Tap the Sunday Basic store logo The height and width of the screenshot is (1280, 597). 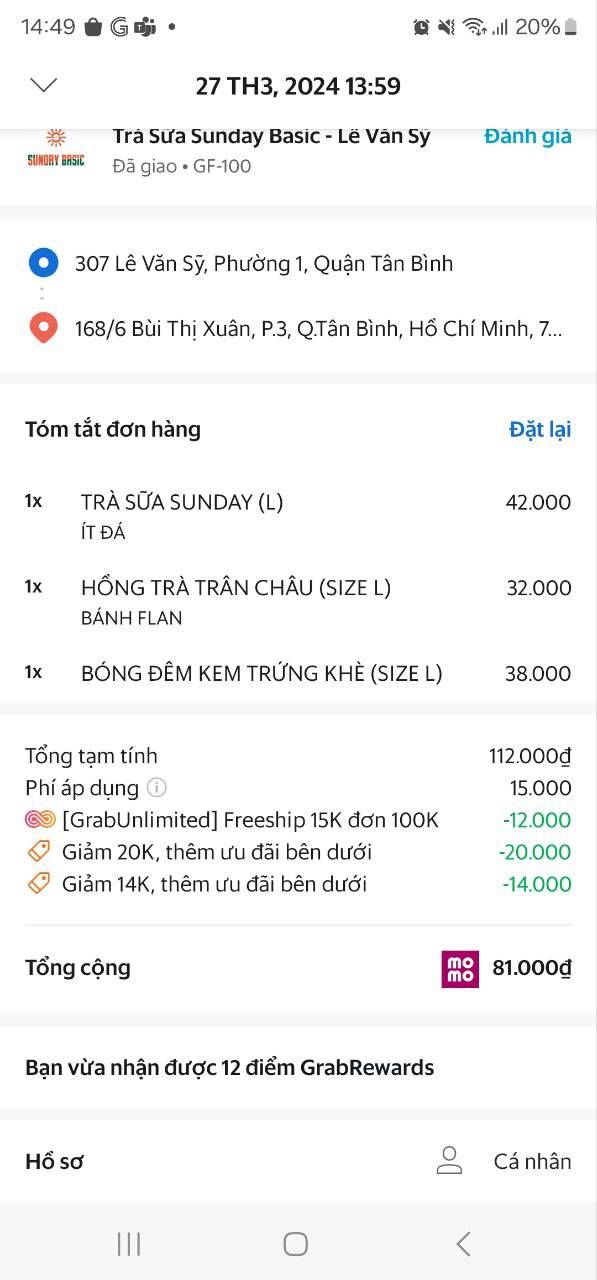pyautogui.click(x=56, y=150)
